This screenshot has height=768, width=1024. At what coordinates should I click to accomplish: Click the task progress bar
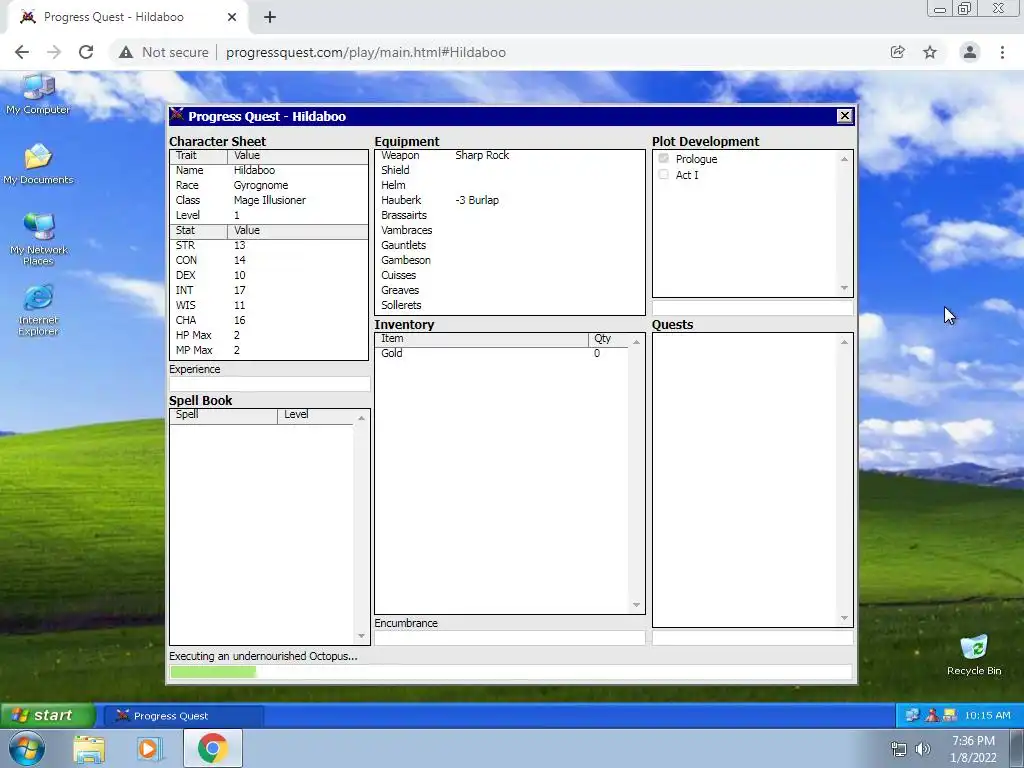511,672
